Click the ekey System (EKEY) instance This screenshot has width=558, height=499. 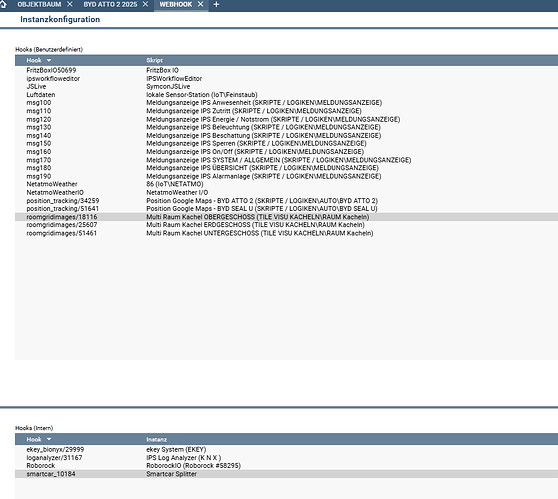[x=176, y=449]
